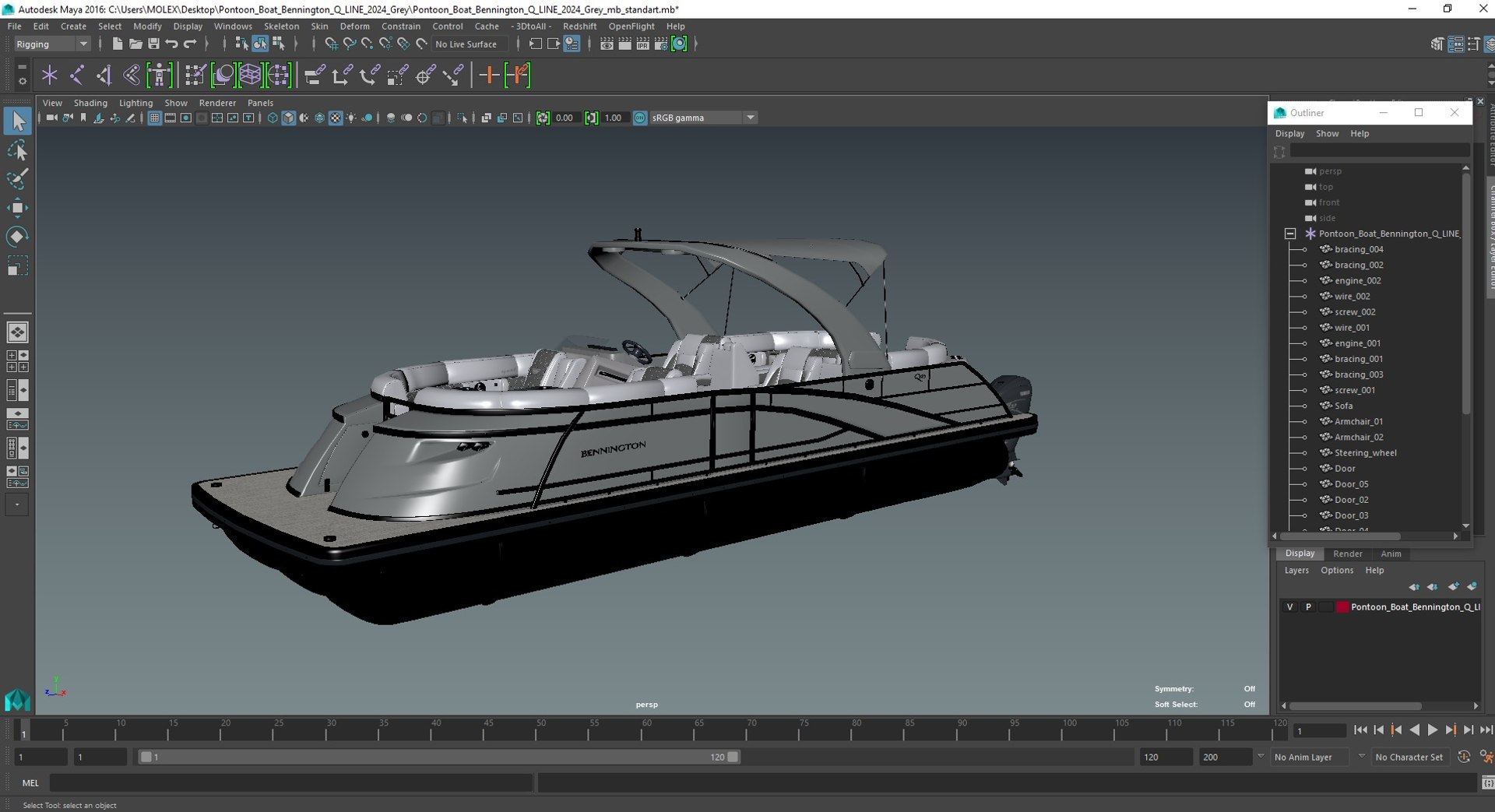Viewport: 1495px width, 812px height.
Task: Create a new scene with the New Scene icon
Action: [x=117, y=44]
